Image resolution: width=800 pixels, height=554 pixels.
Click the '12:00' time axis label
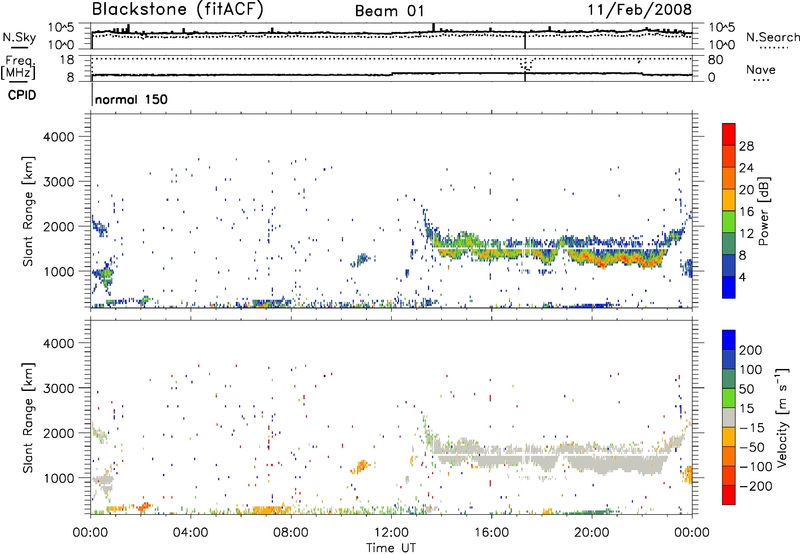(391, 533)
